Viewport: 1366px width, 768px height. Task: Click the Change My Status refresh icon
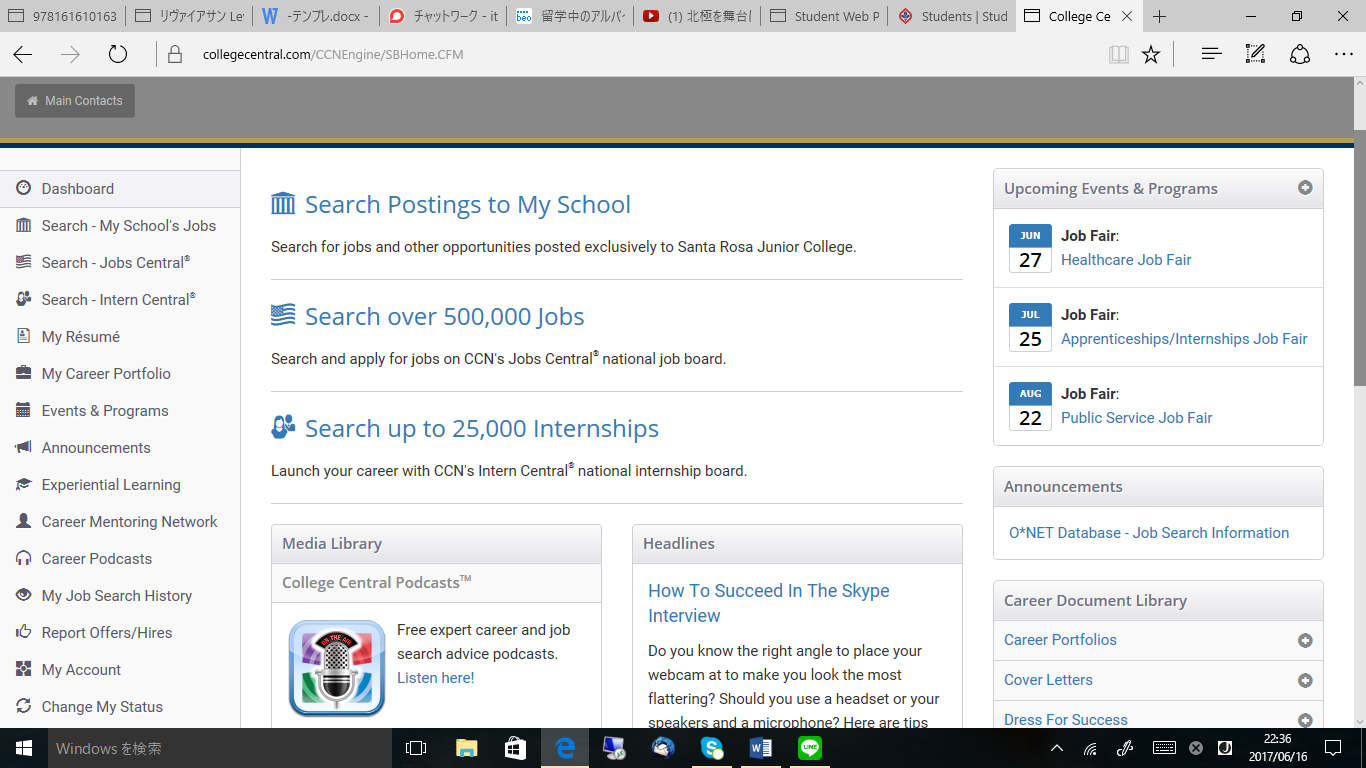click(x=23, y=707)
